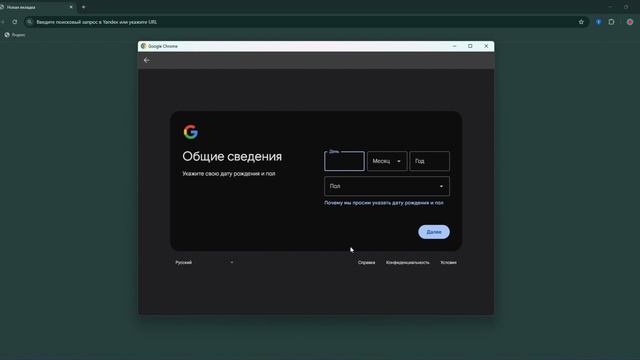Viewport: 640px width, 360px height.
Task: Open the Конфиденциальность privacy link
Action: click(x=408, y=262)
